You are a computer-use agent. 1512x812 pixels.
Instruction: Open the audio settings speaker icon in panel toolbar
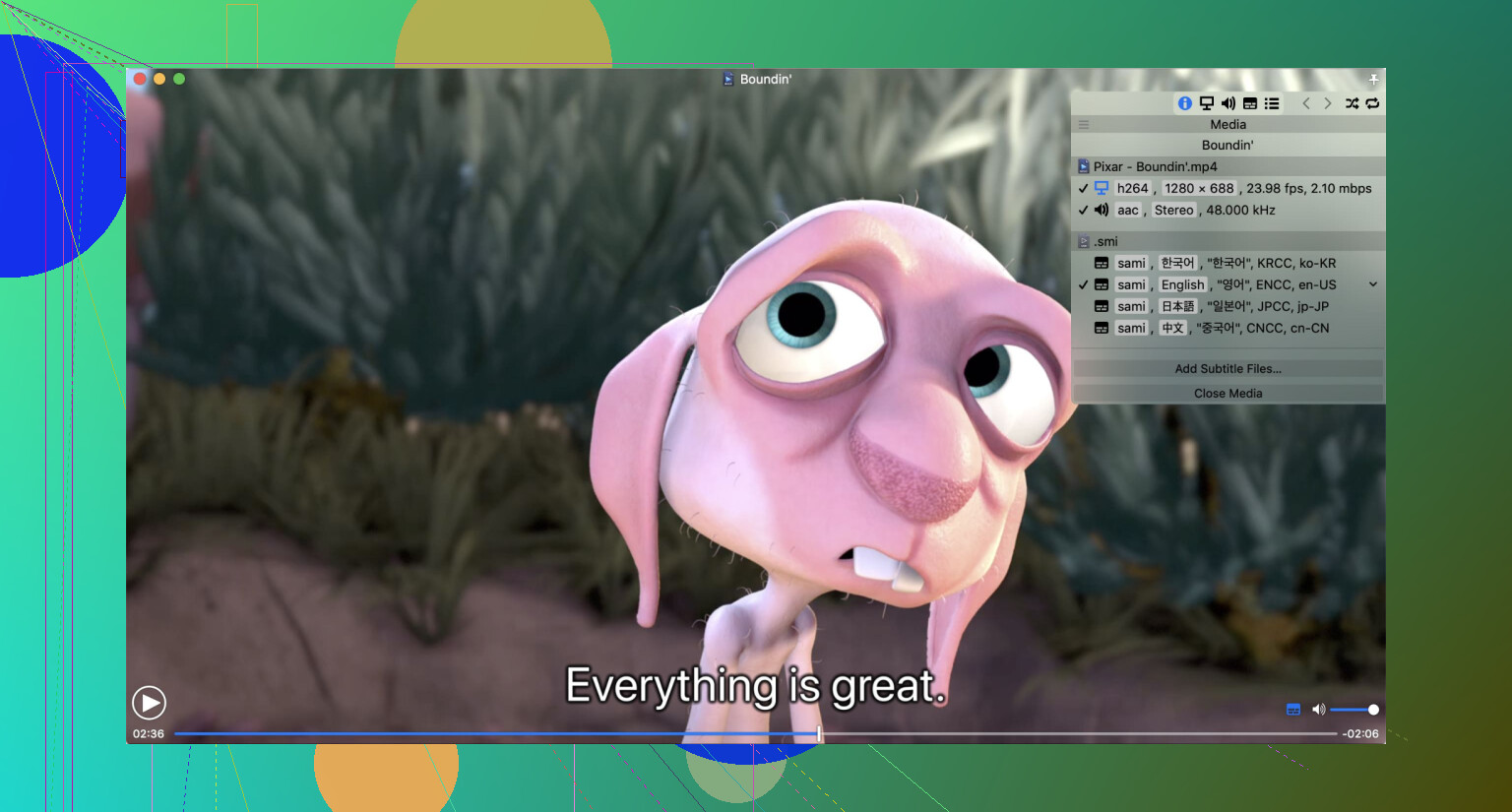point(1228,103)
